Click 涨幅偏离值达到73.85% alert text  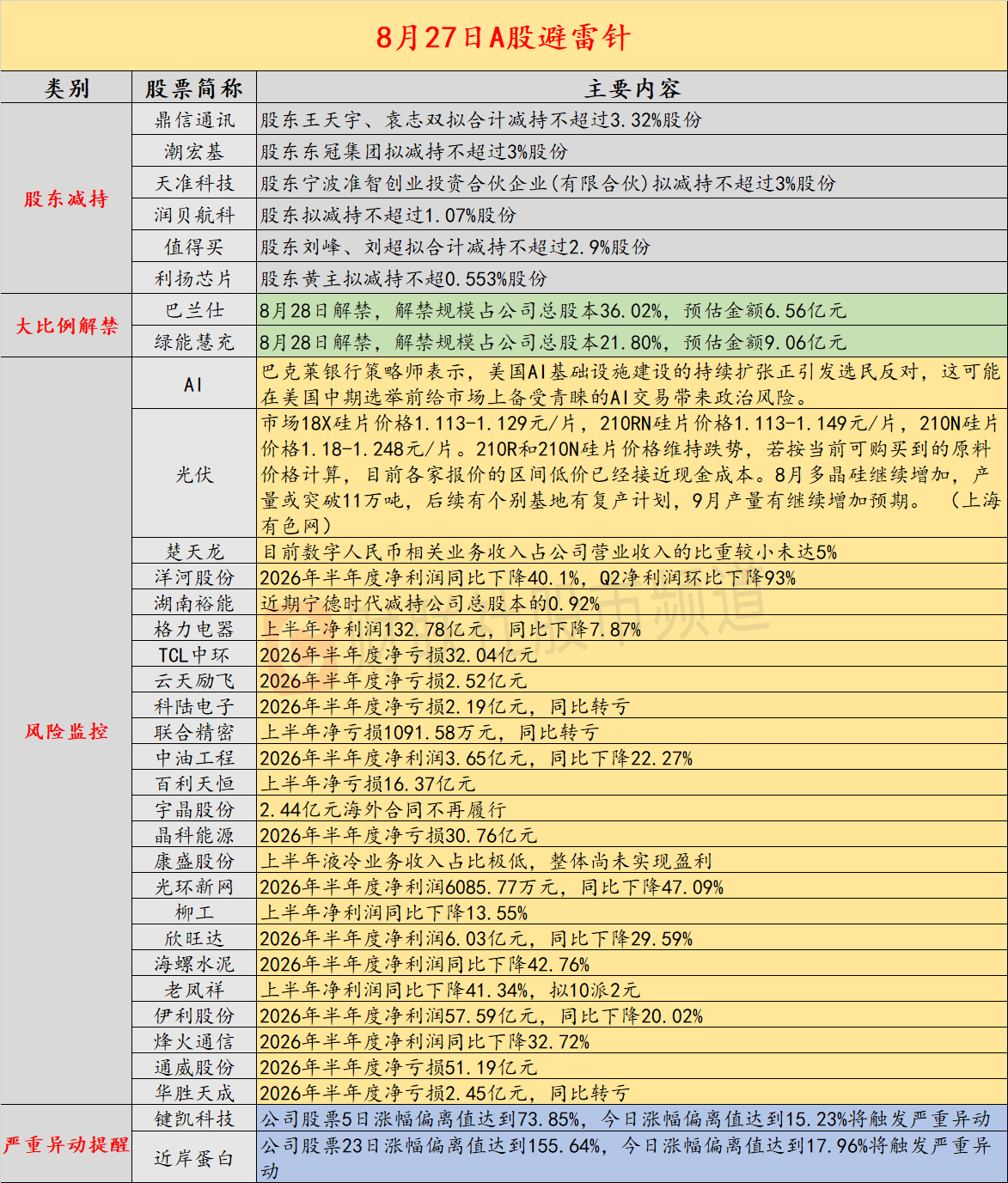point(625,1119)
